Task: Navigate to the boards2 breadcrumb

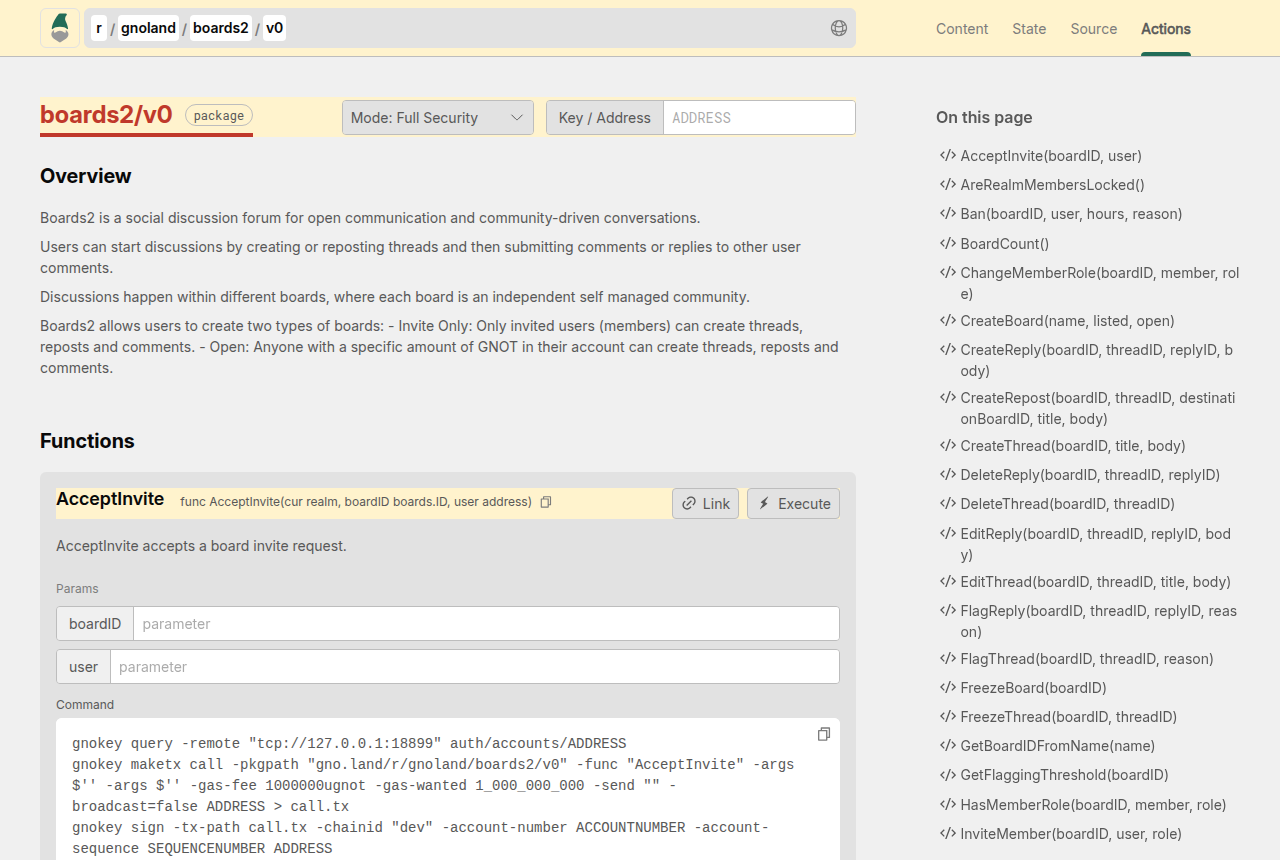Action: (x=221, y=28)
